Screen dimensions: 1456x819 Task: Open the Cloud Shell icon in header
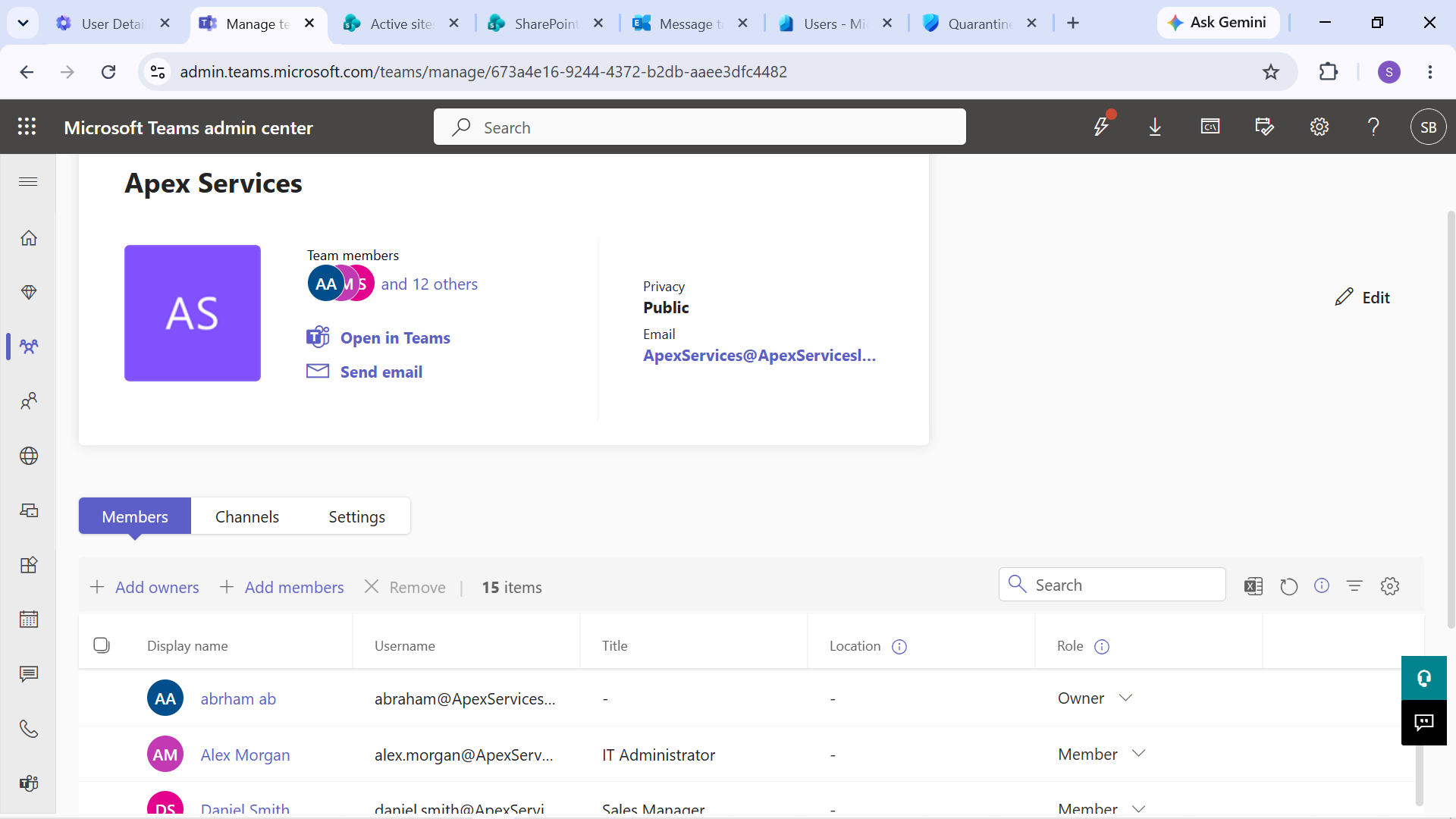pos(1210,127)
